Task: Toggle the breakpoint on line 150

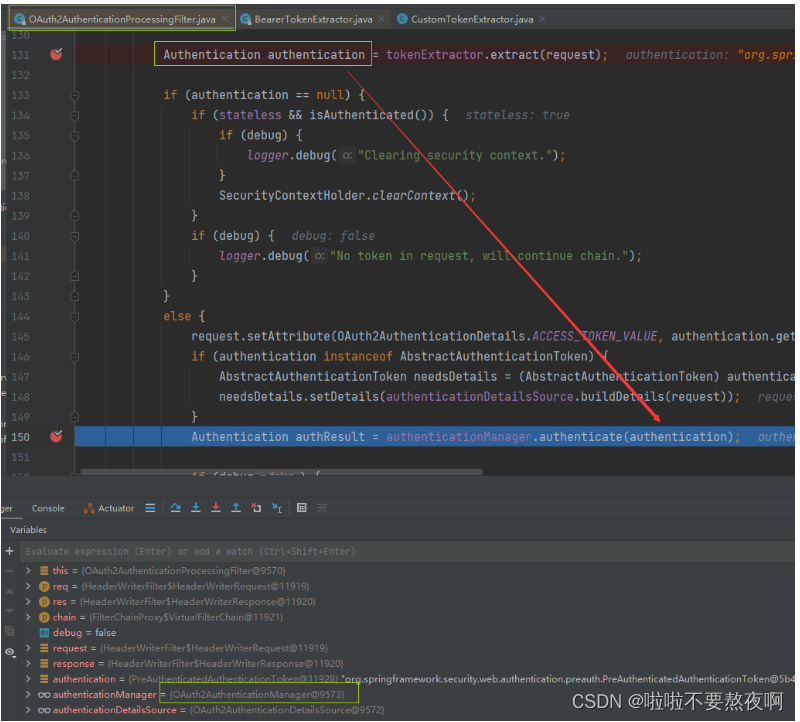Action: click(56, 436)
